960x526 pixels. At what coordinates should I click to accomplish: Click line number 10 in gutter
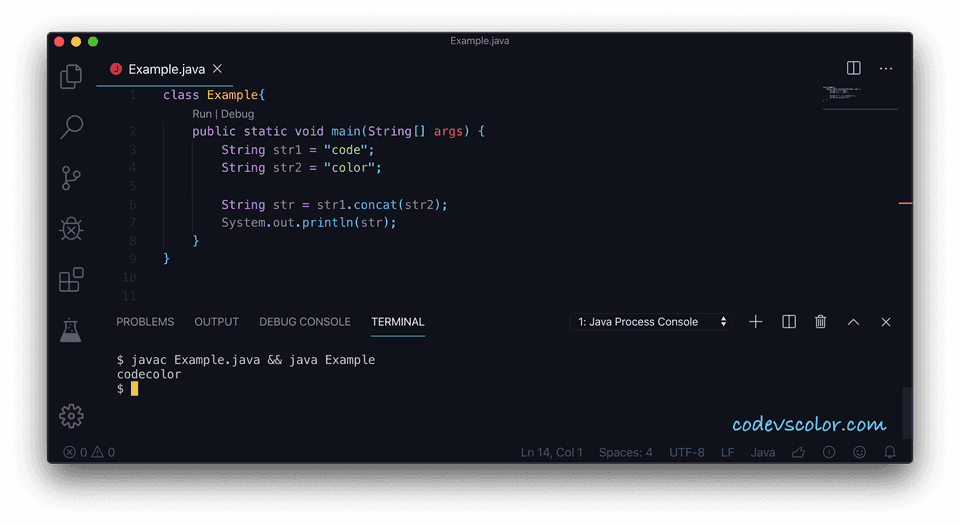tap(129, 277)
